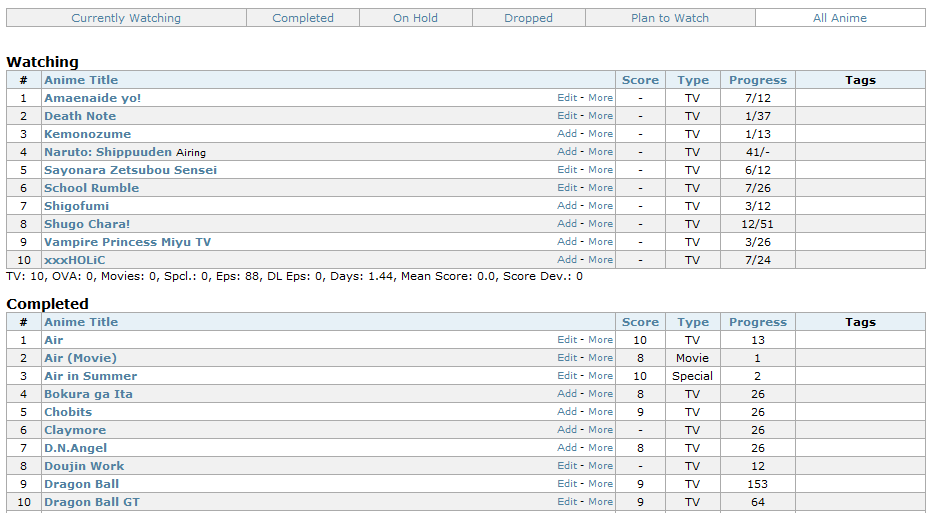
Task: Sort Completed list by Progress header
Action: tap(758, 322)
